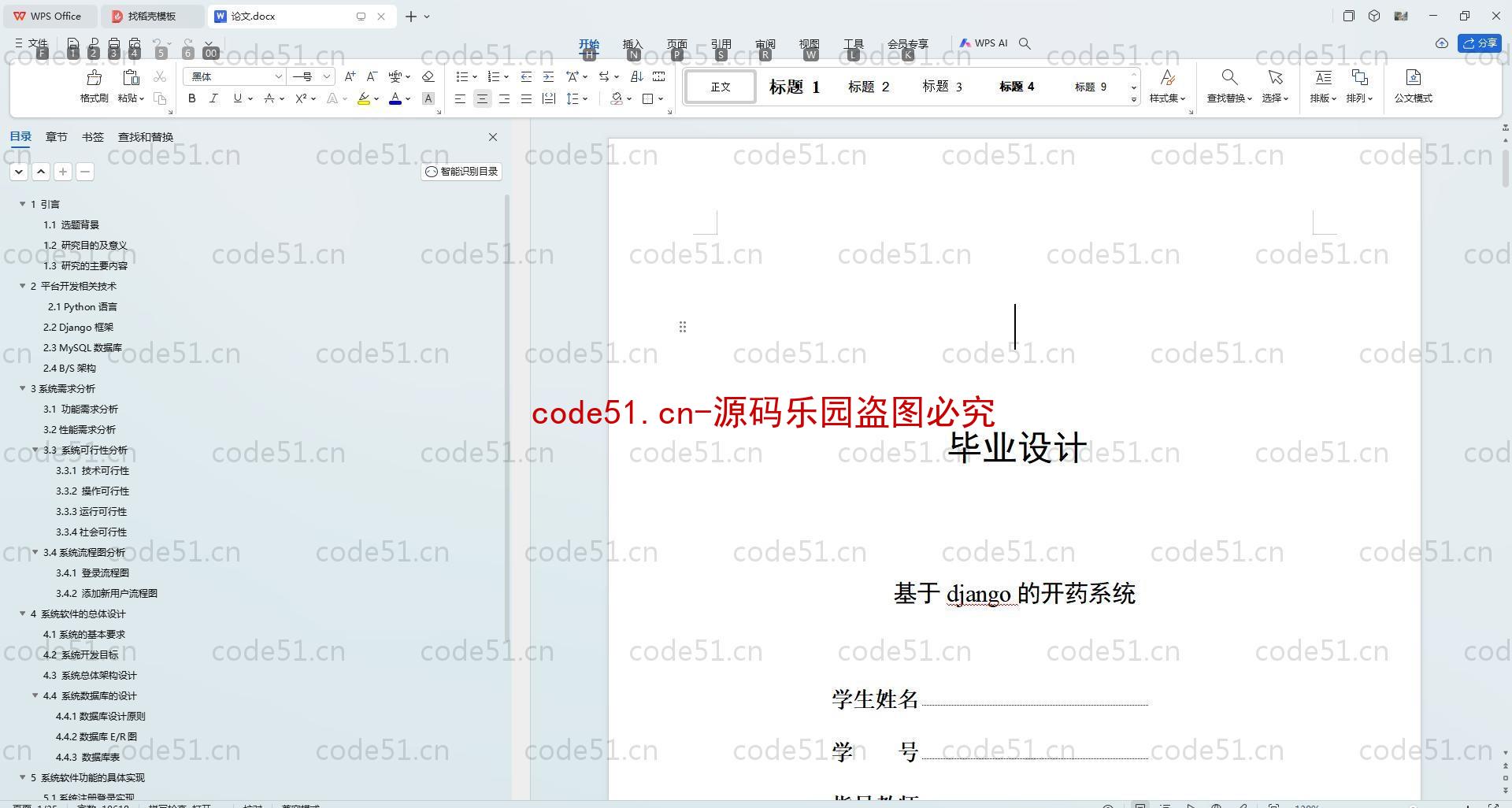Image resolution: width=1512 pixels, height=808 pixels.
Task: Open the Style Set (样式集) icon
Action: [x=1167, y=77]
